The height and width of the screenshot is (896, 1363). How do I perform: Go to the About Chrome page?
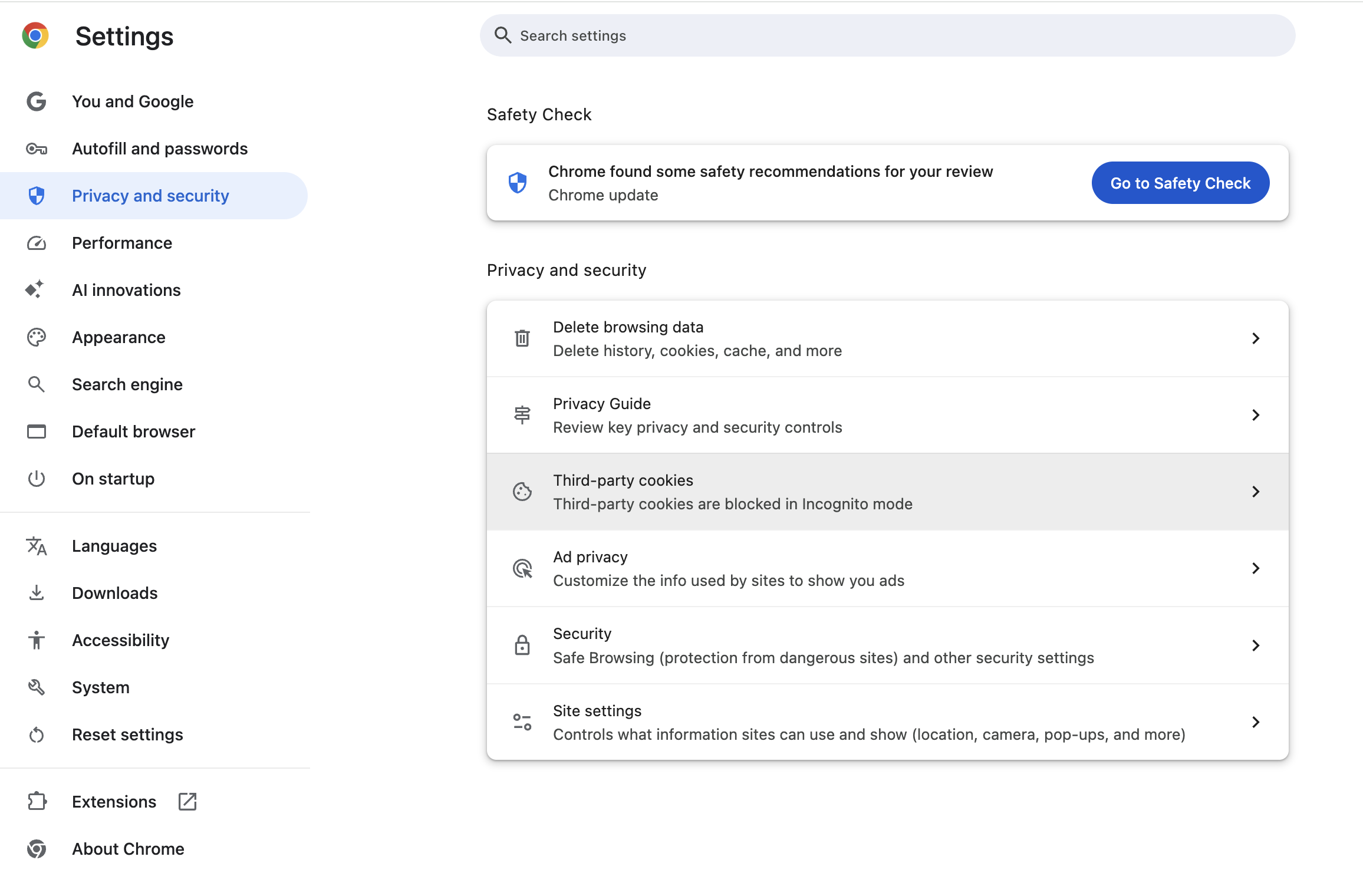coord(128,849)
